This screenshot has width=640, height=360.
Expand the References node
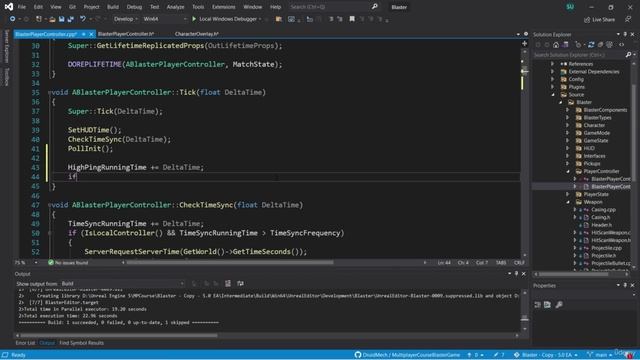pos(552,64)
